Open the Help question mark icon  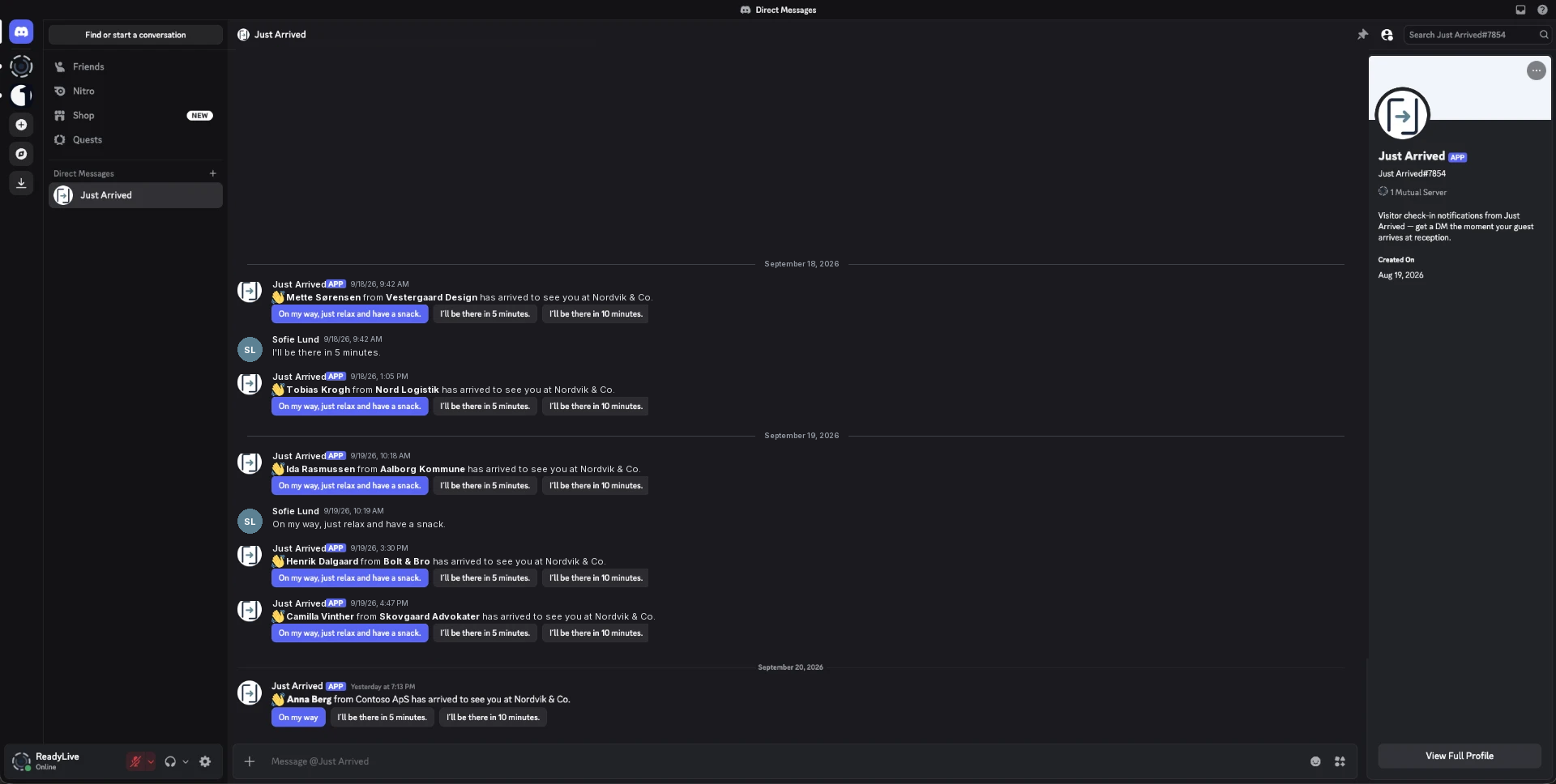pyautogui.click(x=1542, y=10)
